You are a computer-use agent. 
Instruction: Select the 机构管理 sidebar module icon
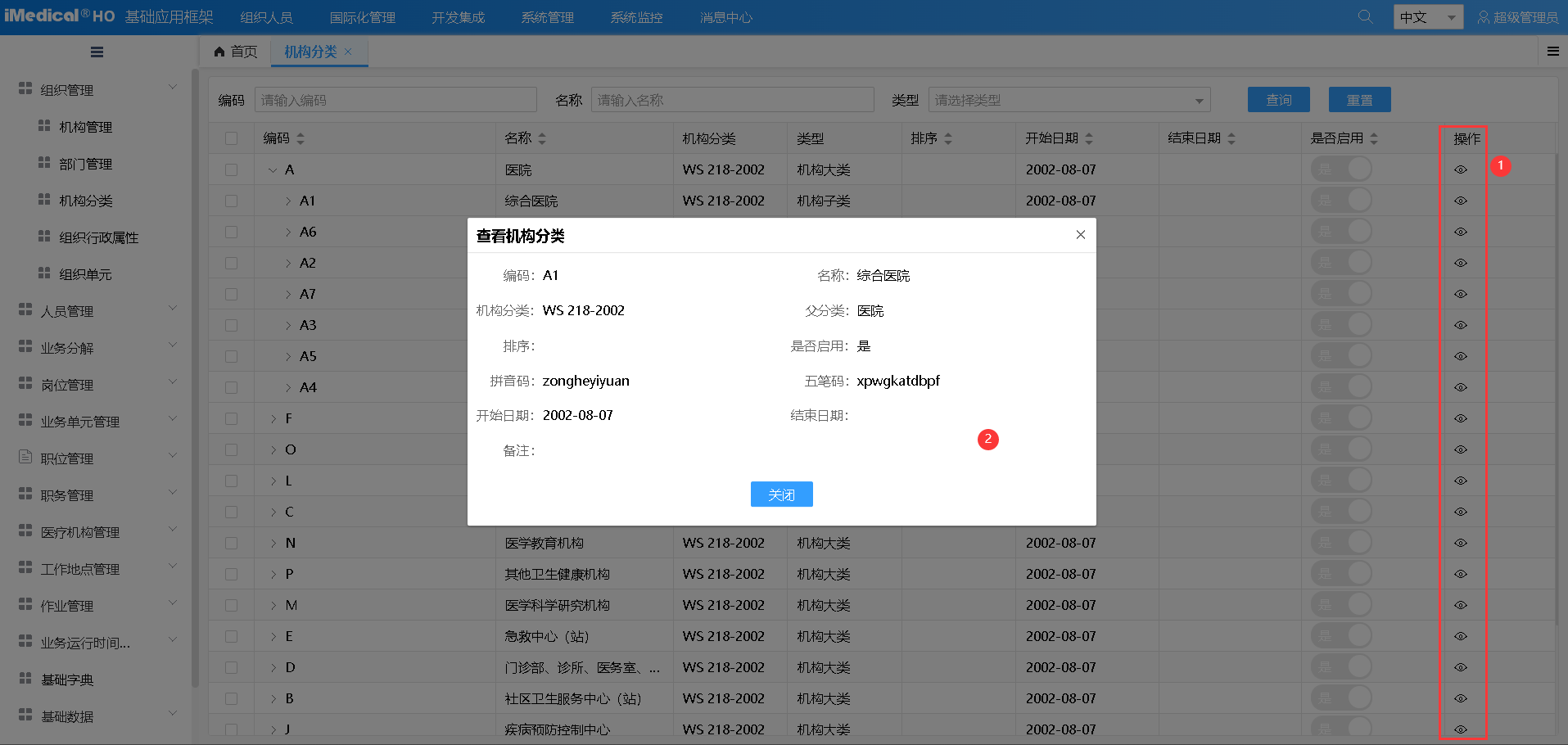[43, 126]
